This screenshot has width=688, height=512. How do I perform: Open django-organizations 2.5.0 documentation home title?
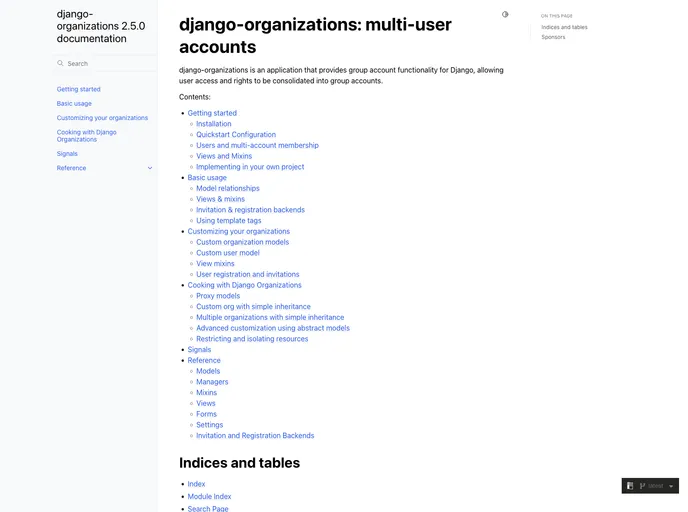tap(101, 26)
